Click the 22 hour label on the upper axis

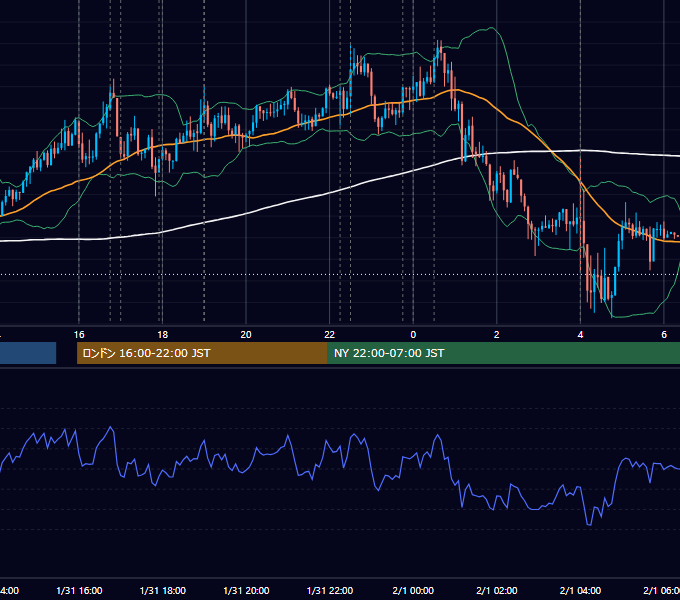pos(330,335)
